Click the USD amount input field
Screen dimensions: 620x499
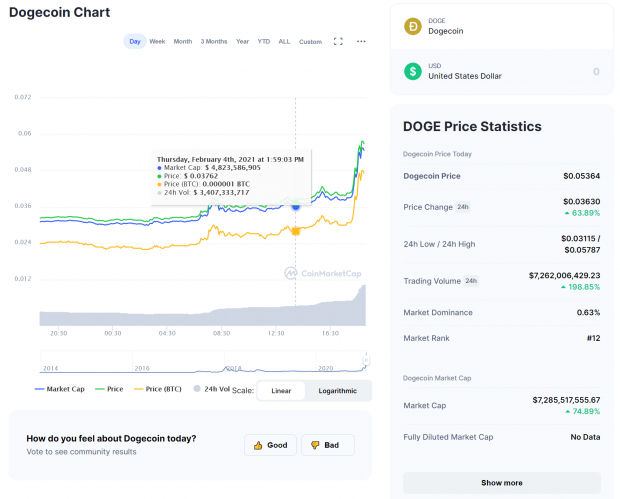(596, 72)
